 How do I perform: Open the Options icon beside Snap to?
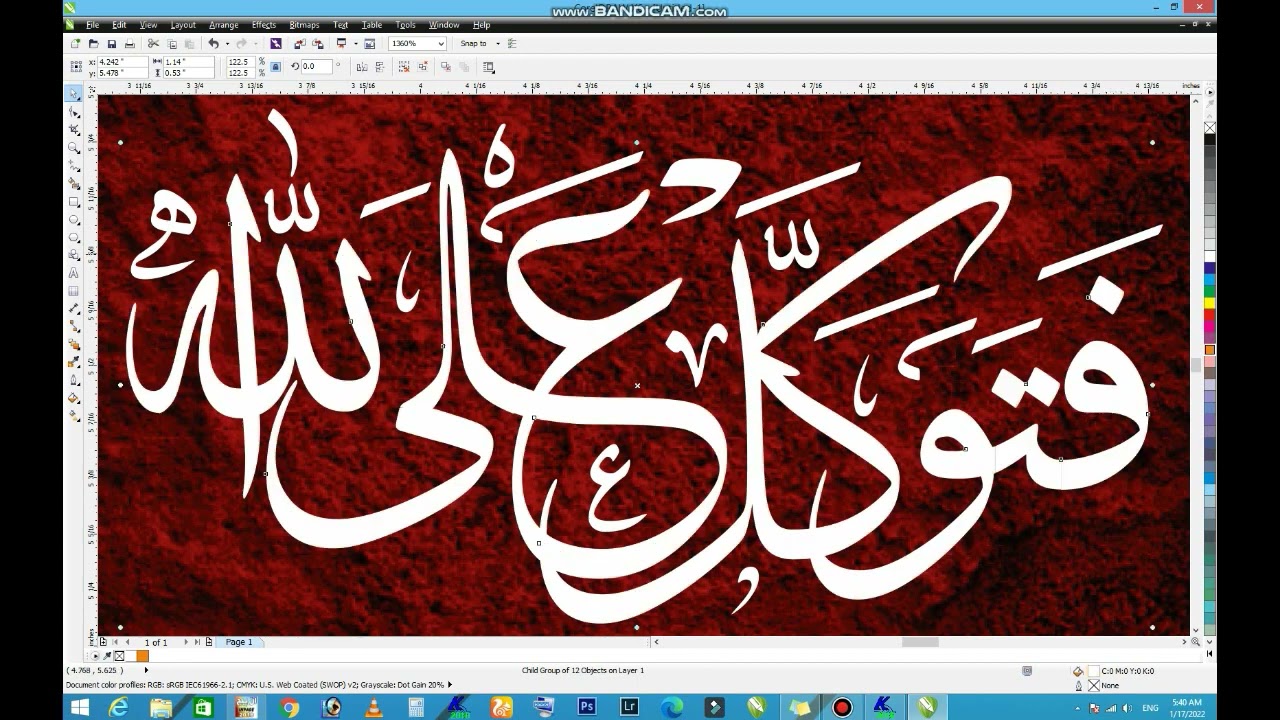coord(512,44)
